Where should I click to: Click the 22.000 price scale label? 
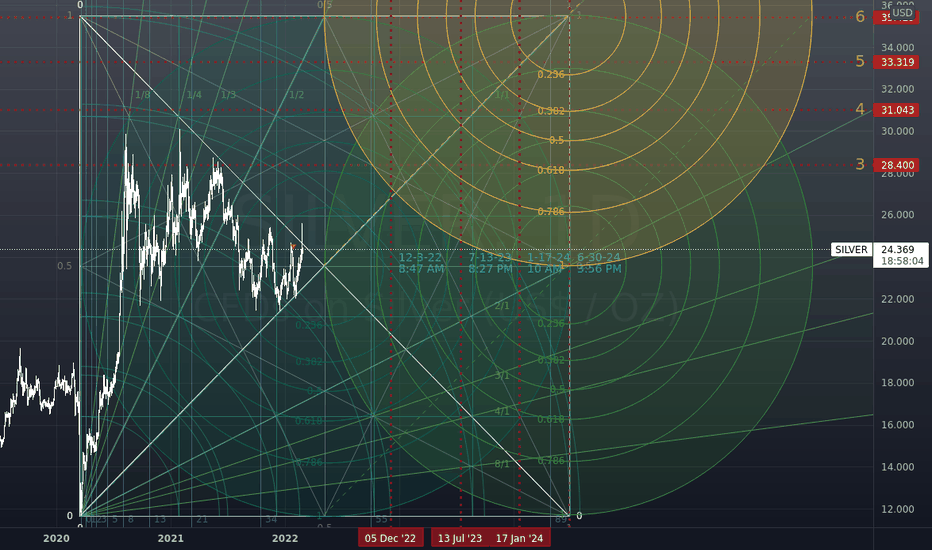coord(898,299)
